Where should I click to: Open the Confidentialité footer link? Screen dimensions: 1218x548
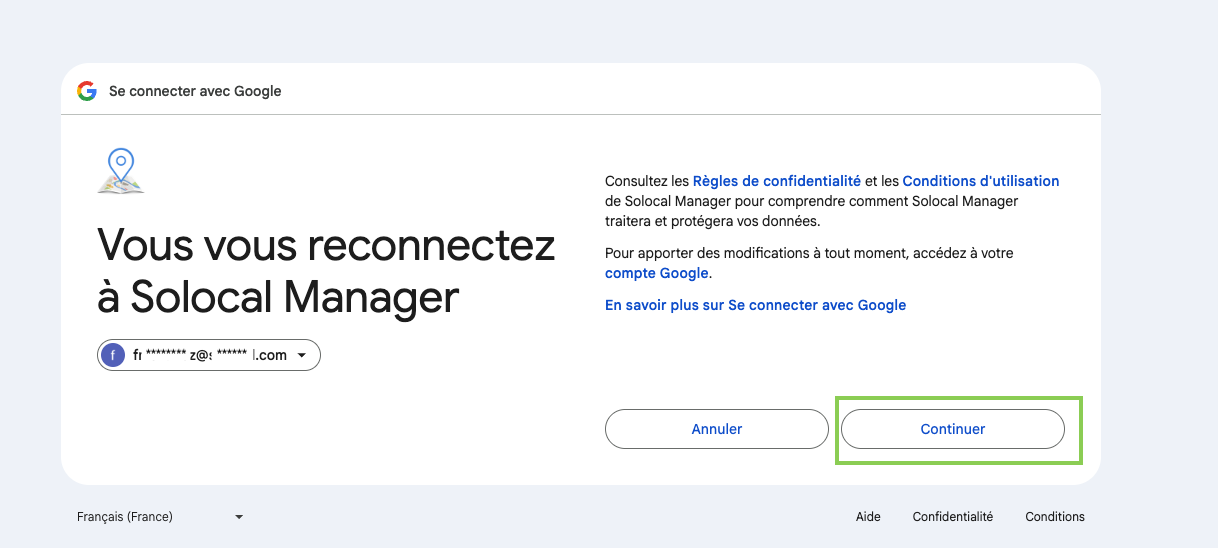click(952, 517)
